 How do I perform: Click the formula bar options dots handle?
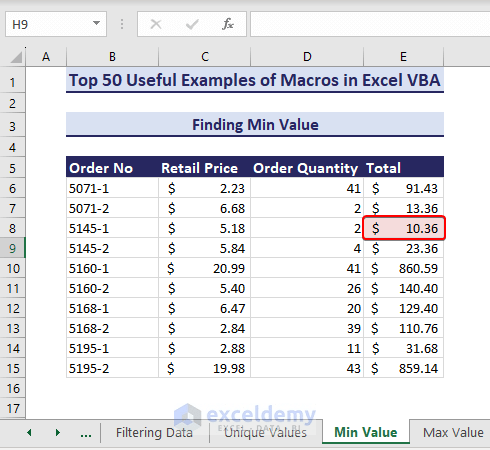click(x=122, y=24)
